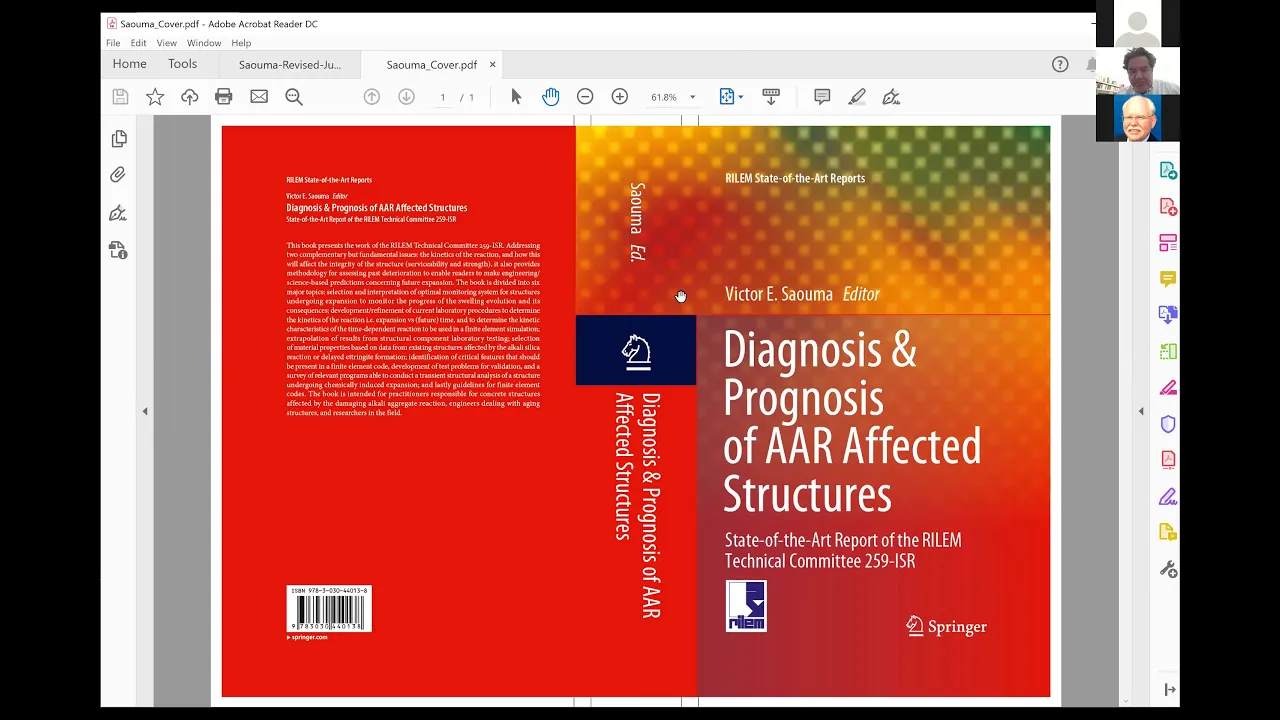Show page thumbnails in the left panel
1280x720 pixels.
click(x=119, y=139)
